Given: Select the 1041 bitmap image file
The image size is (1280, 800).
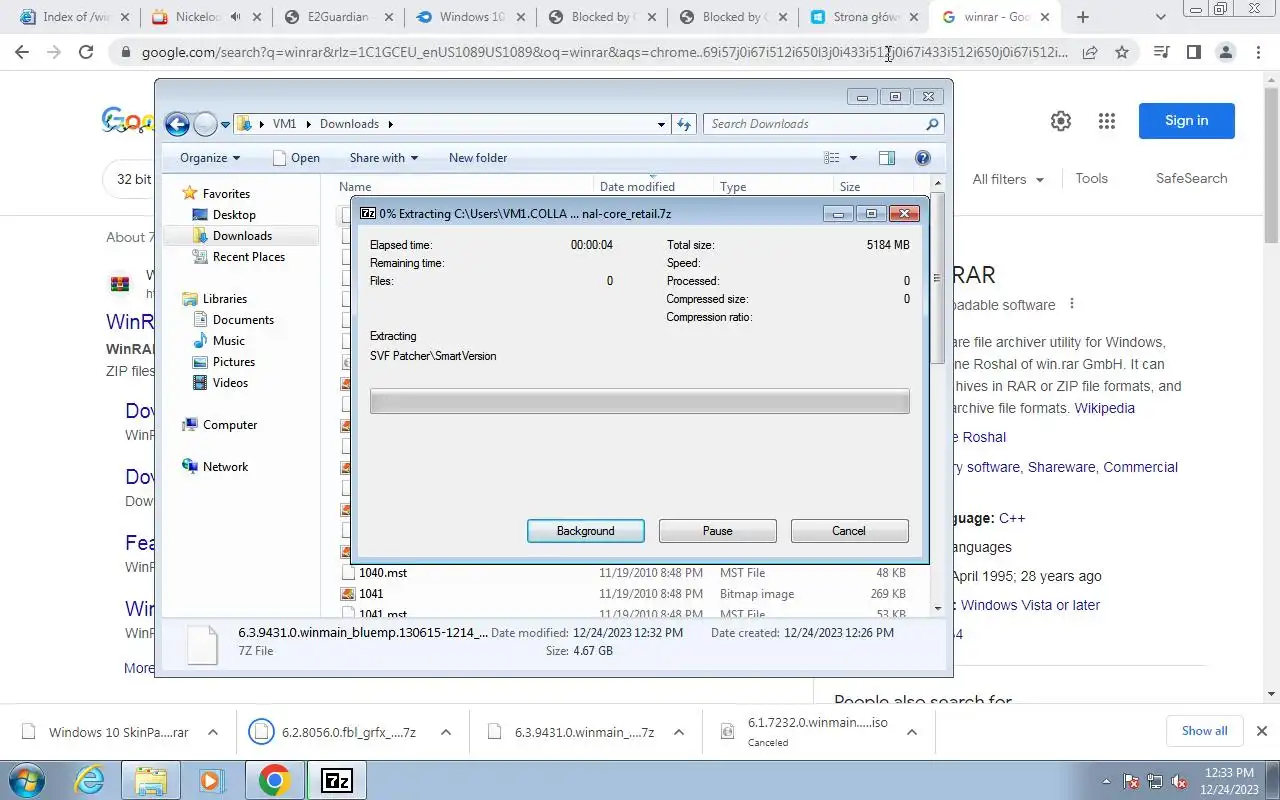Looking at the screenshot, I should click(371, 594).
